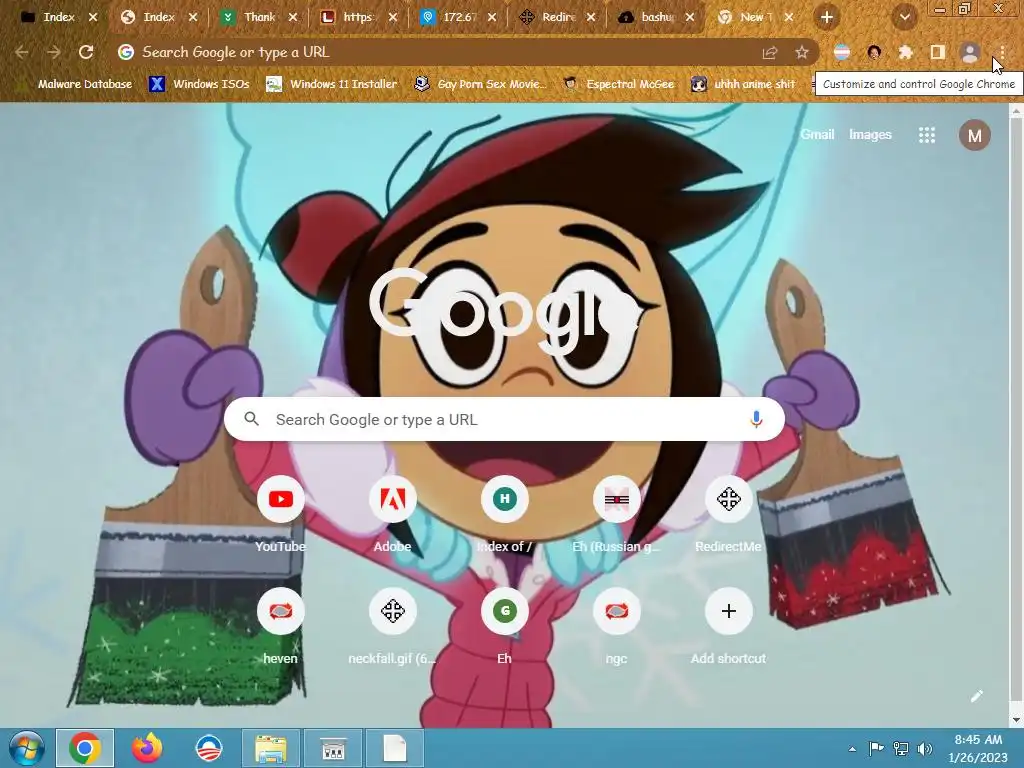The width and height of the screenshot is (1024, 768).
Task: Open a new tab with plus button
Action: [x=826, y=18]
